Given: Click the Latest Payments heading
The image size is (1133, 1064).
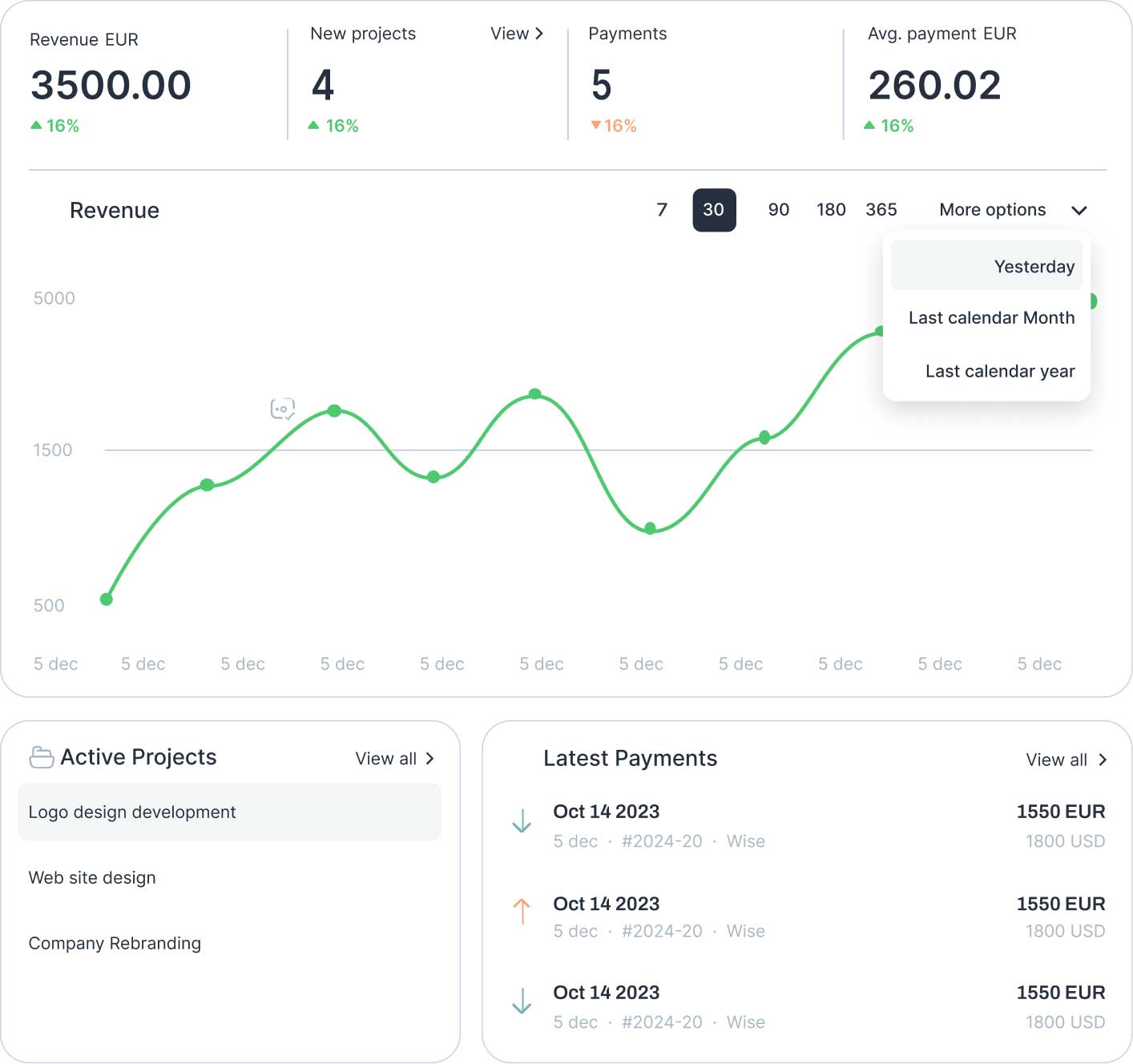Looking at the screenshot, I should coord(631,759).
